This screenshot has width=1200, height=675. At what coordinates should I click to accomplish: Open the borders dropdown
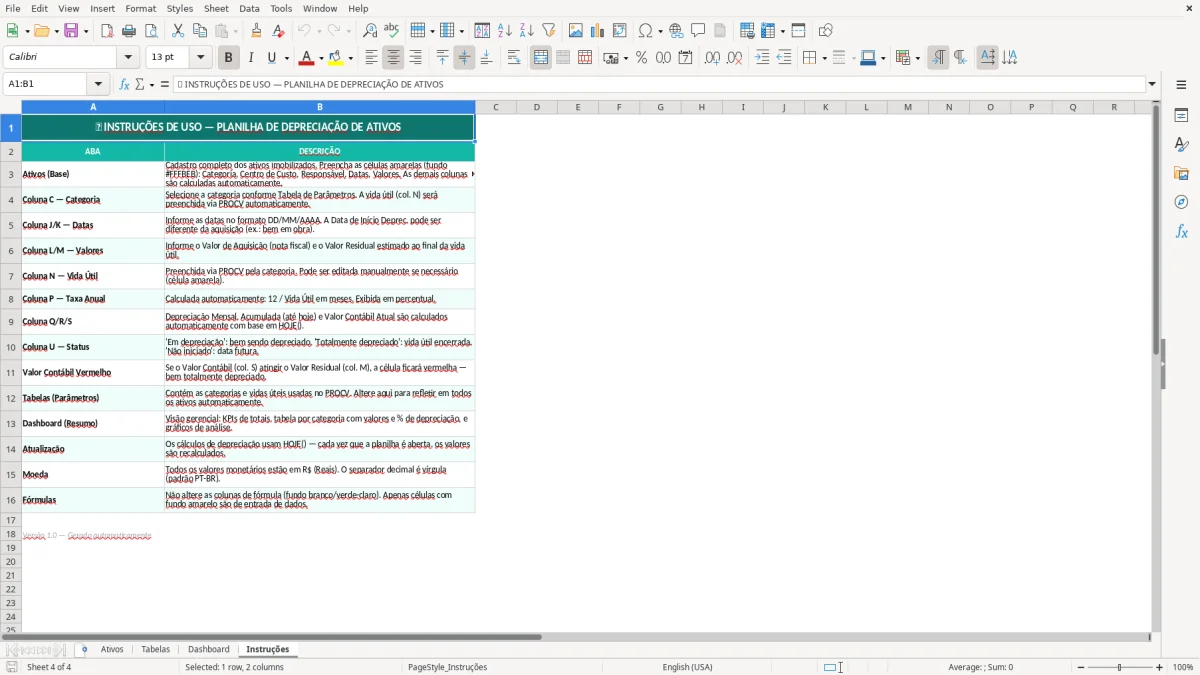pos(825,58)
